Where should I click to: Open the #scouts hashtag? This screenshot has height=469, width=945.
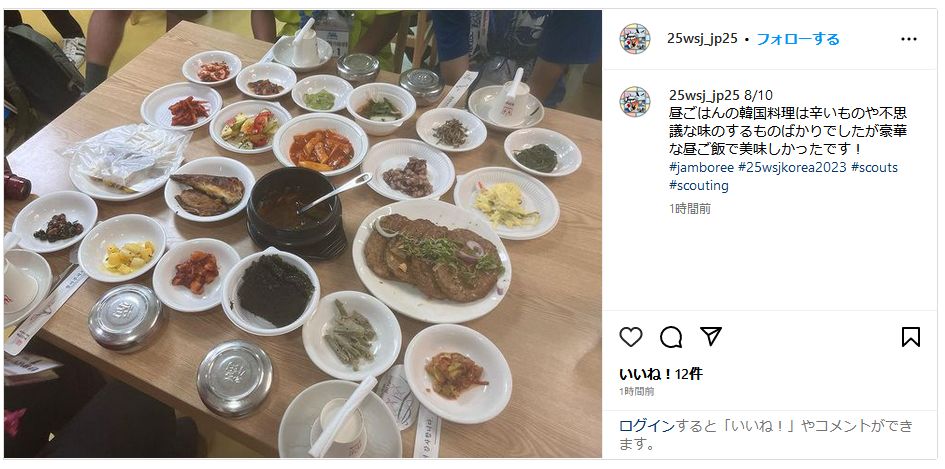pos(874,167)
